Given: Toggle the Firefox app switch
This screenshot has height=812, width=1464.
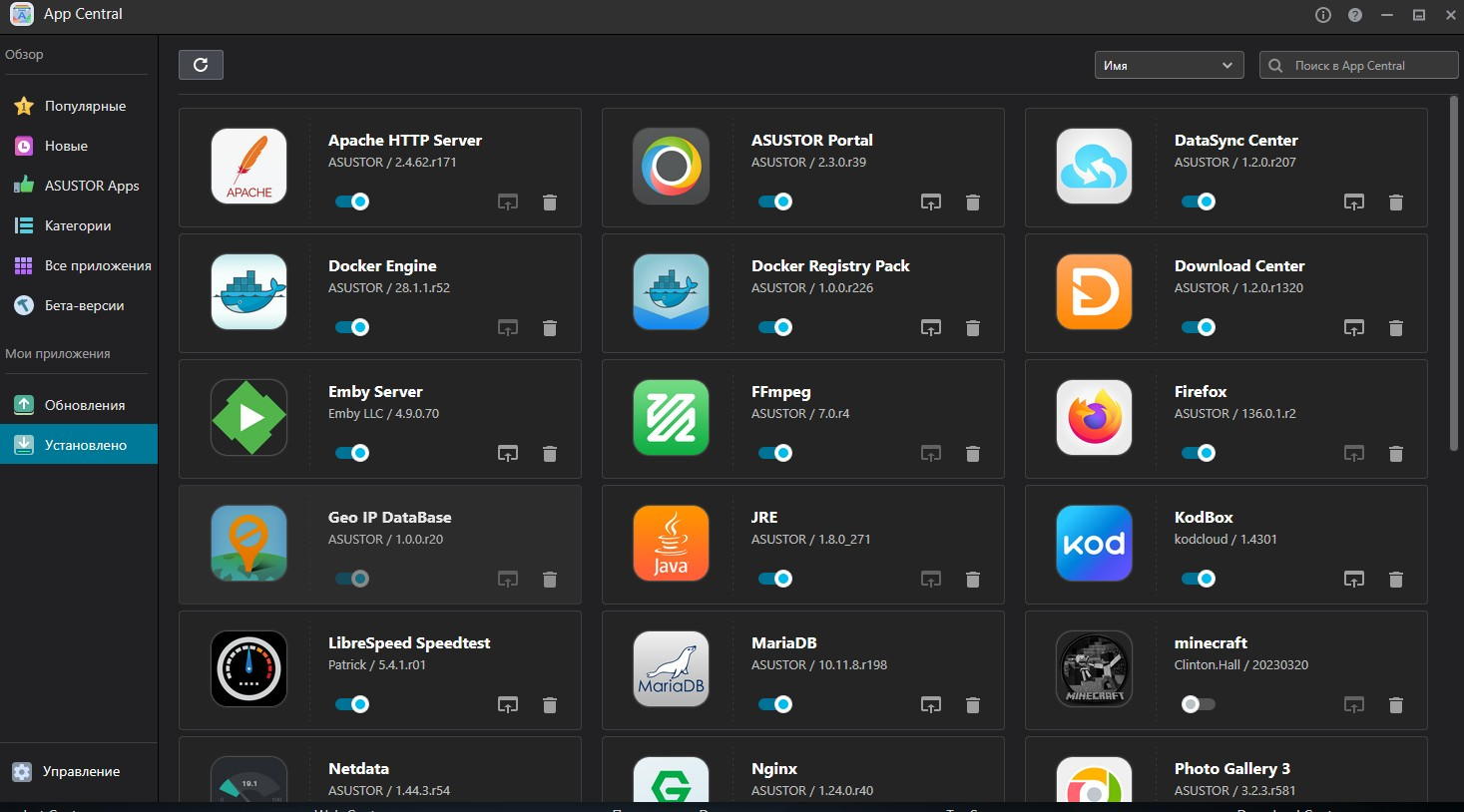Looking at the screenshot, I should [x=1199, y=453].
